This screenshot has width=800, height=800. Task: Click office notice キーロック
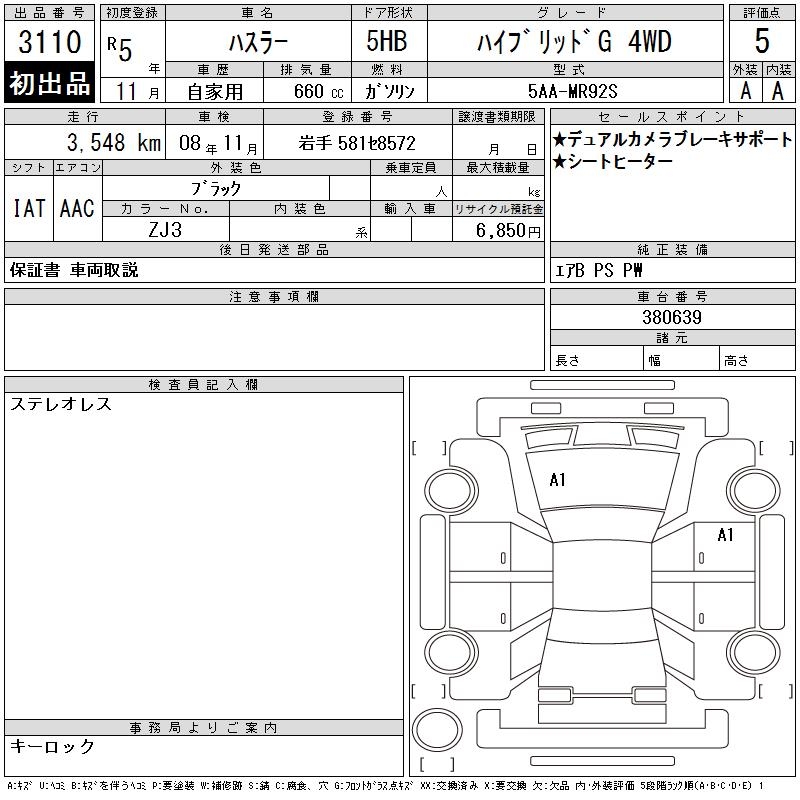click(52, 746)
